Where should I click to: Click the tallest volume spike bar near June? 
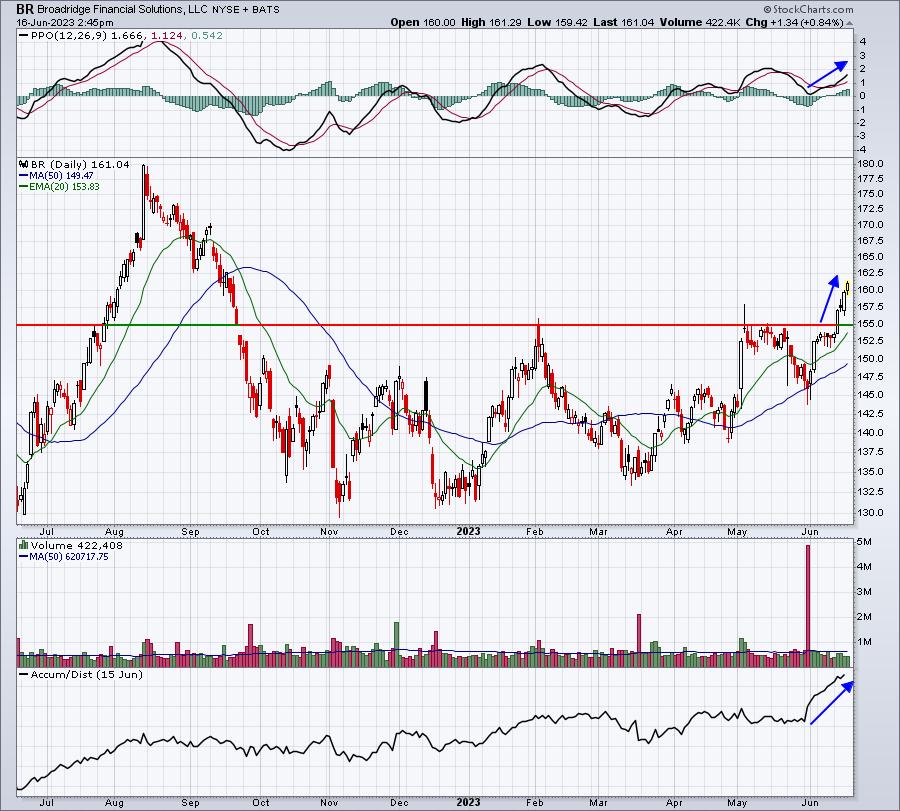(808, 606)
